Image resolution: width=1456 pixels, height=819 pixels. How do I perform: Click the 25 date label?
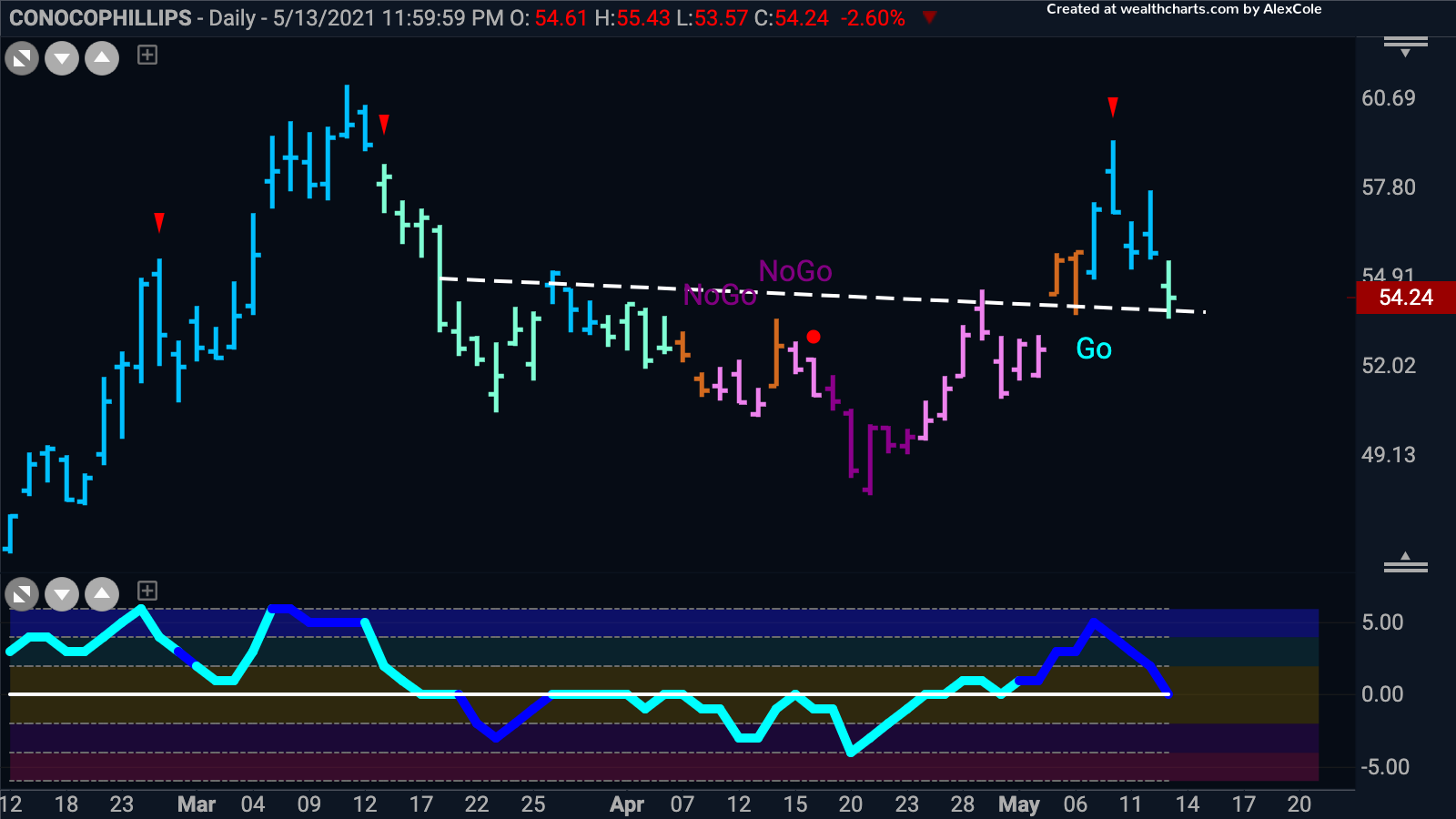point(533,804)
